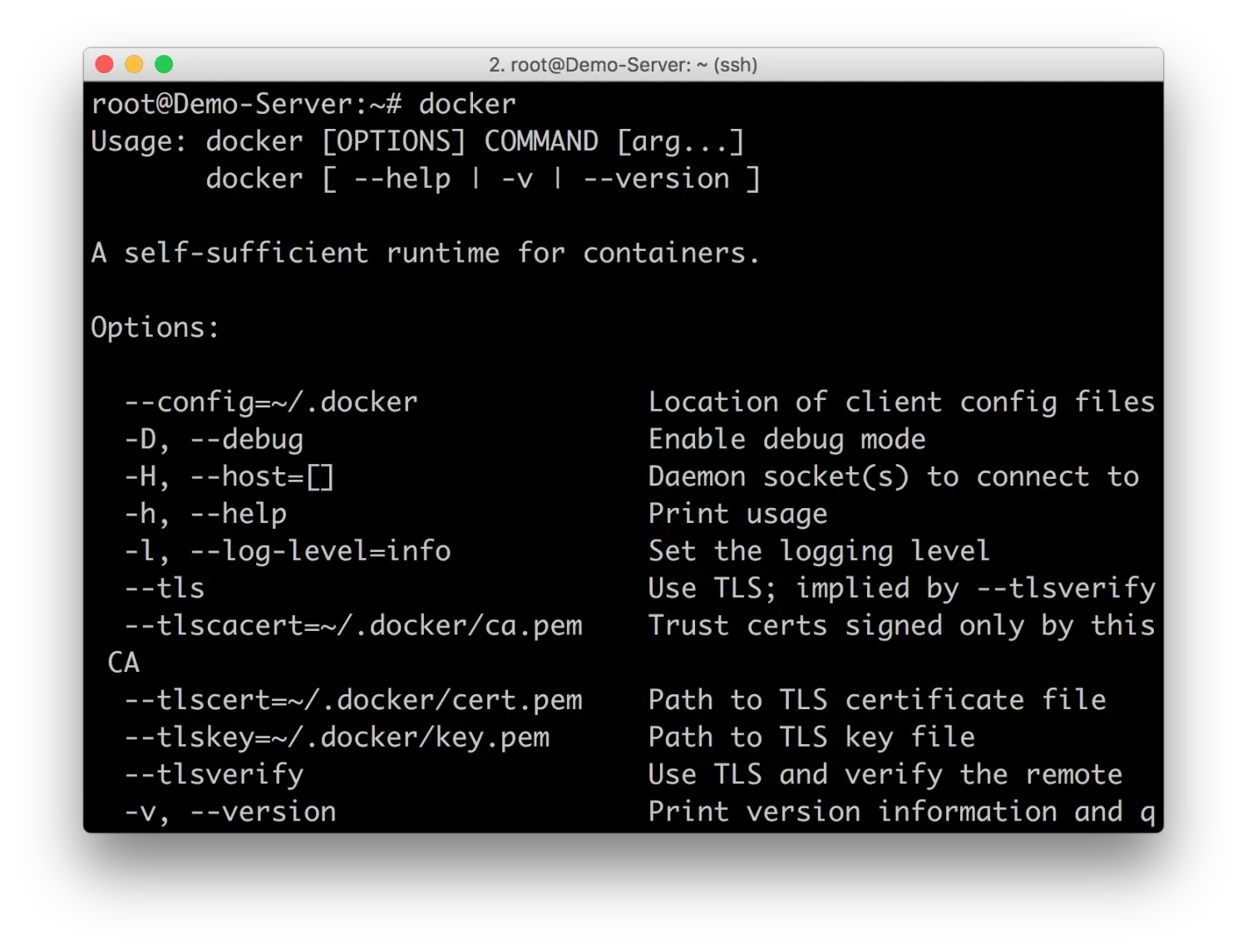The image size is (1247, 952).
Task: Click the 'docker [ --help | -v | --version ]' line
Action: pyautogui.click(x=483, y=179)
